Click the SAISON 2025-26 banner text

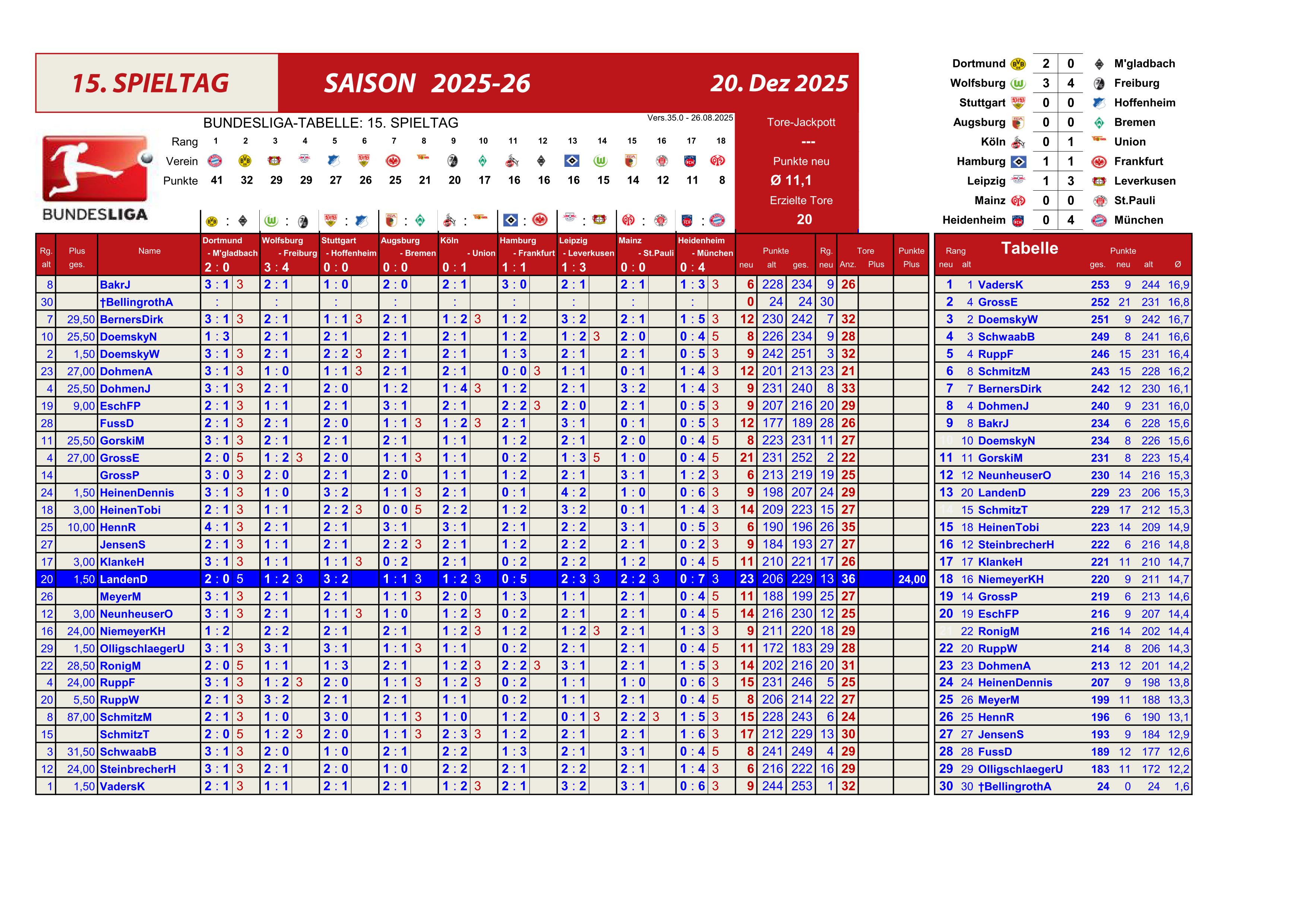tap(427, 84)
